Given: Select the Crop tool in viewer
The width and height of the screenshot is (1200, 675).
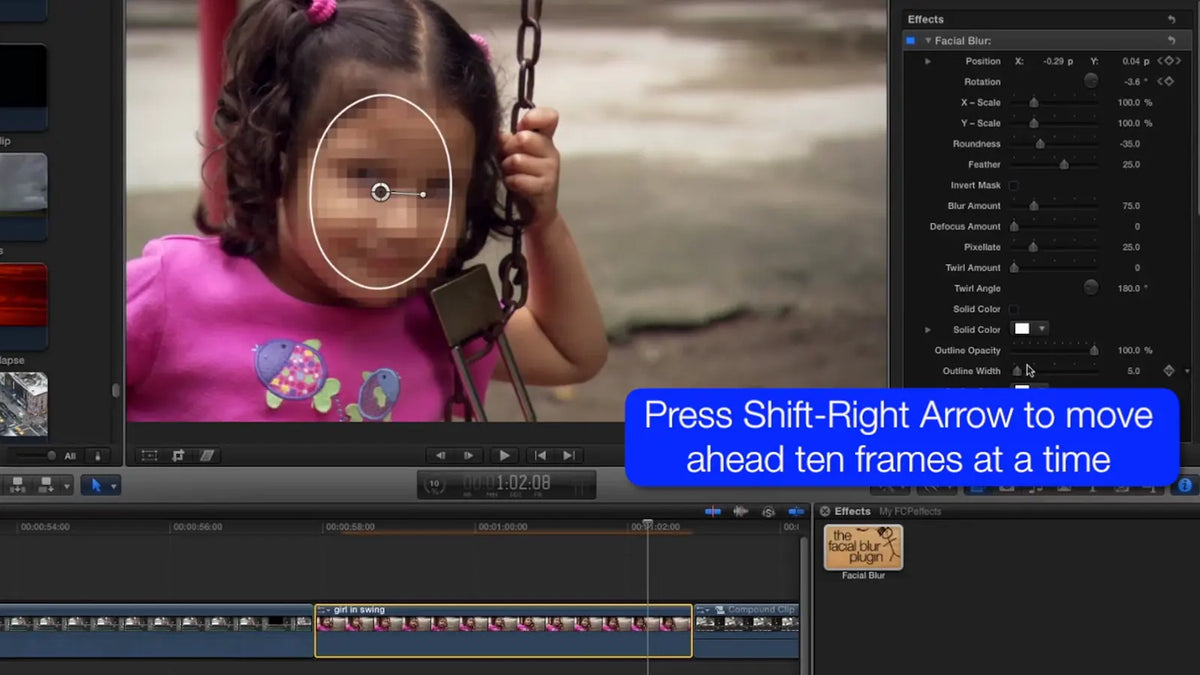Looking at the screenshot, I should [178, 455].
